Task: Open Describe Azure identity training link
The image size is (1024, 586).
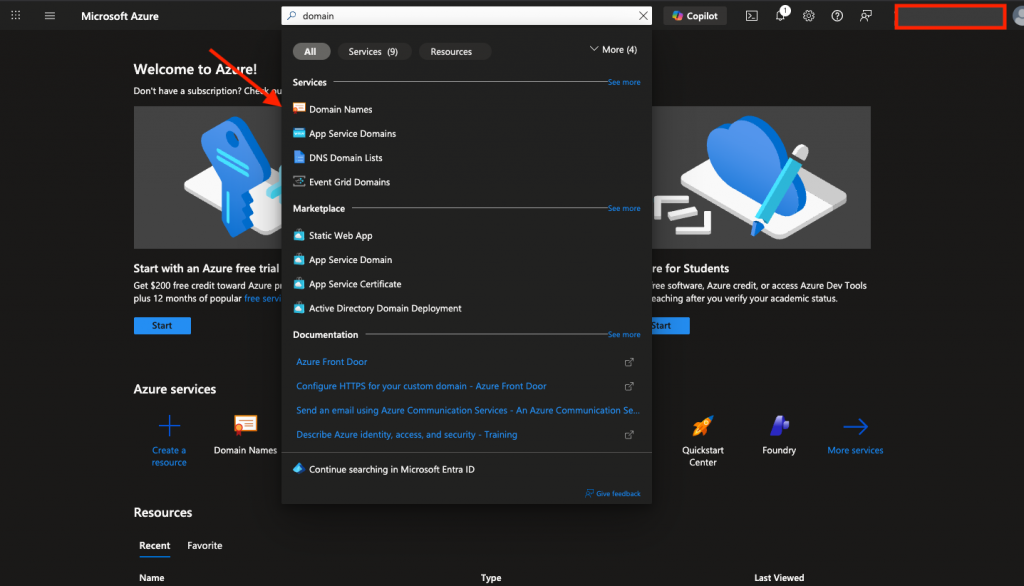Action: tap(406, 434)
